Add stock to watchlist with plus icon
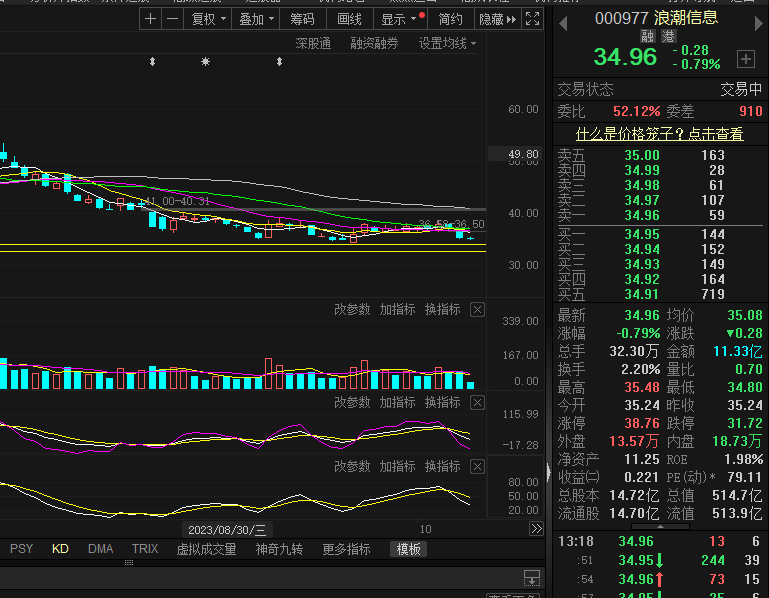This screenshot has height=598, width=769. coord(745,58)
